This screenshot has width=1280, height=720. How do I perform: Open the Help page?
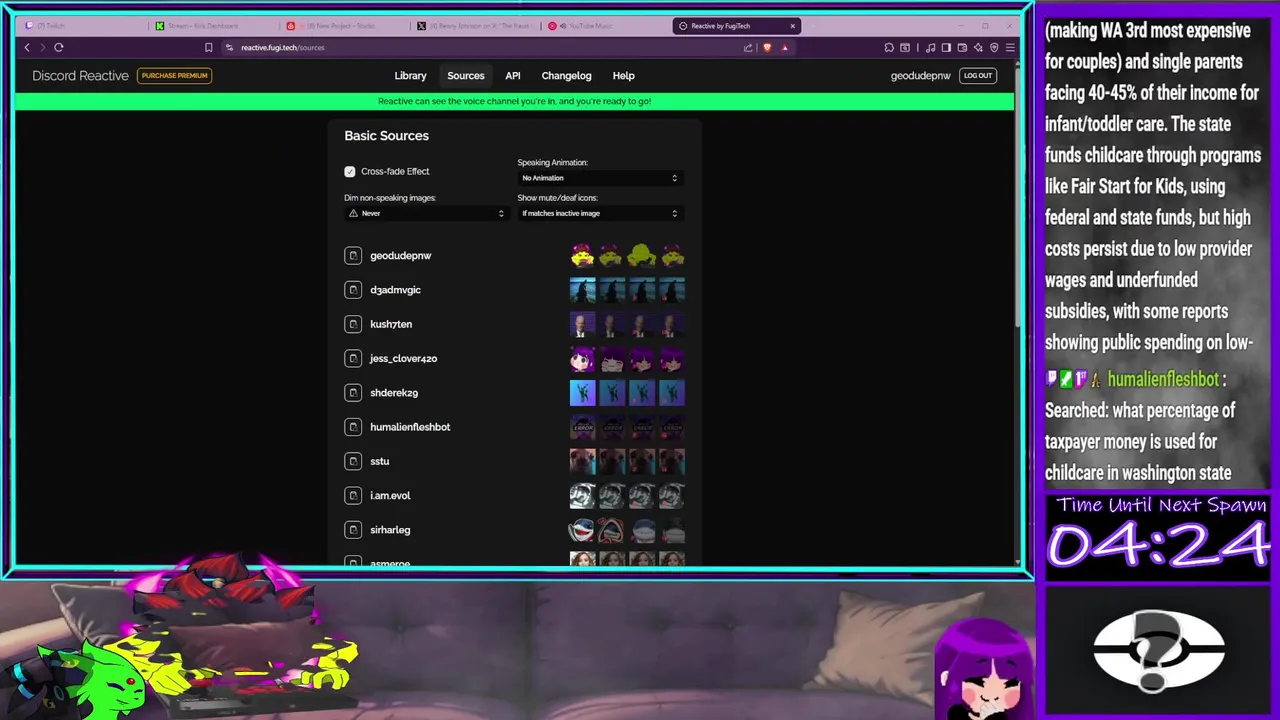click(623, 76)
